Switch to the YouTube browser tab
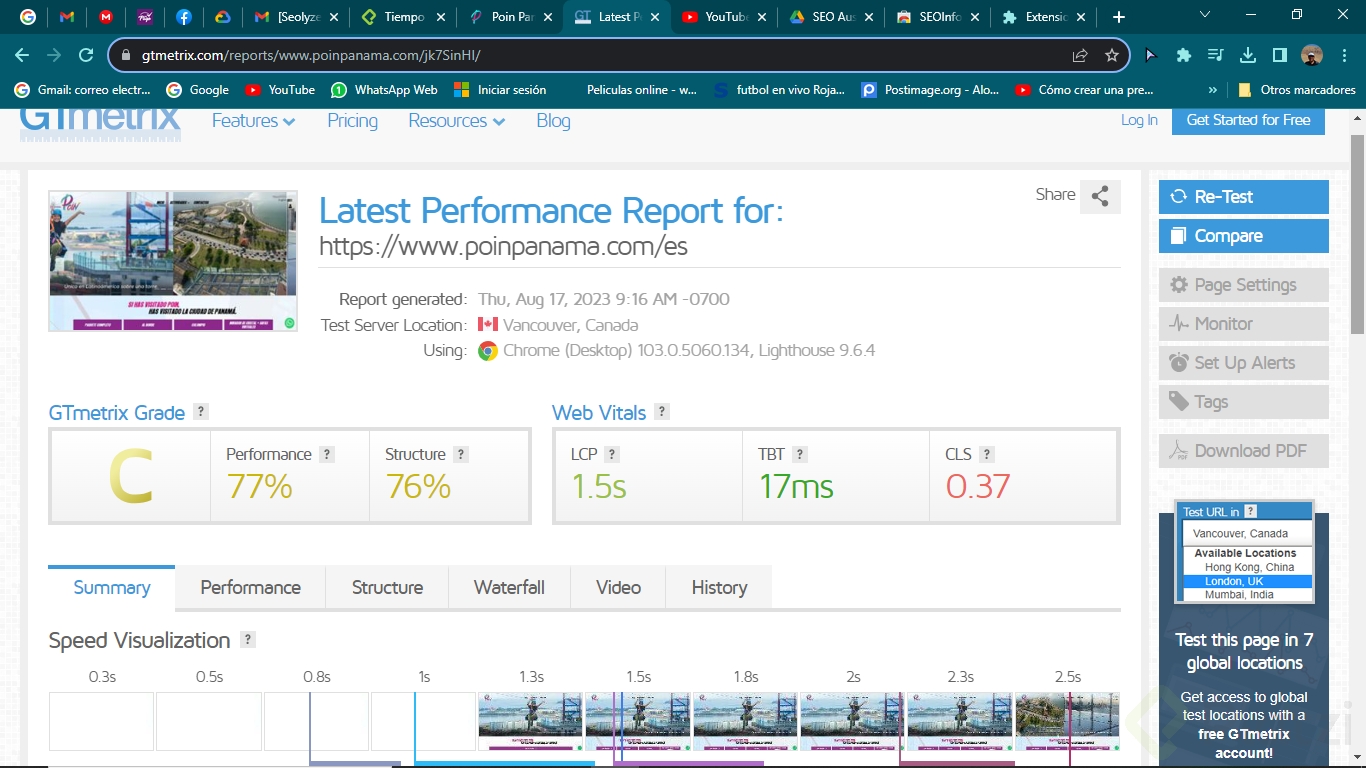This screenshot has height=768, width=1366. (x=725, y=17)
